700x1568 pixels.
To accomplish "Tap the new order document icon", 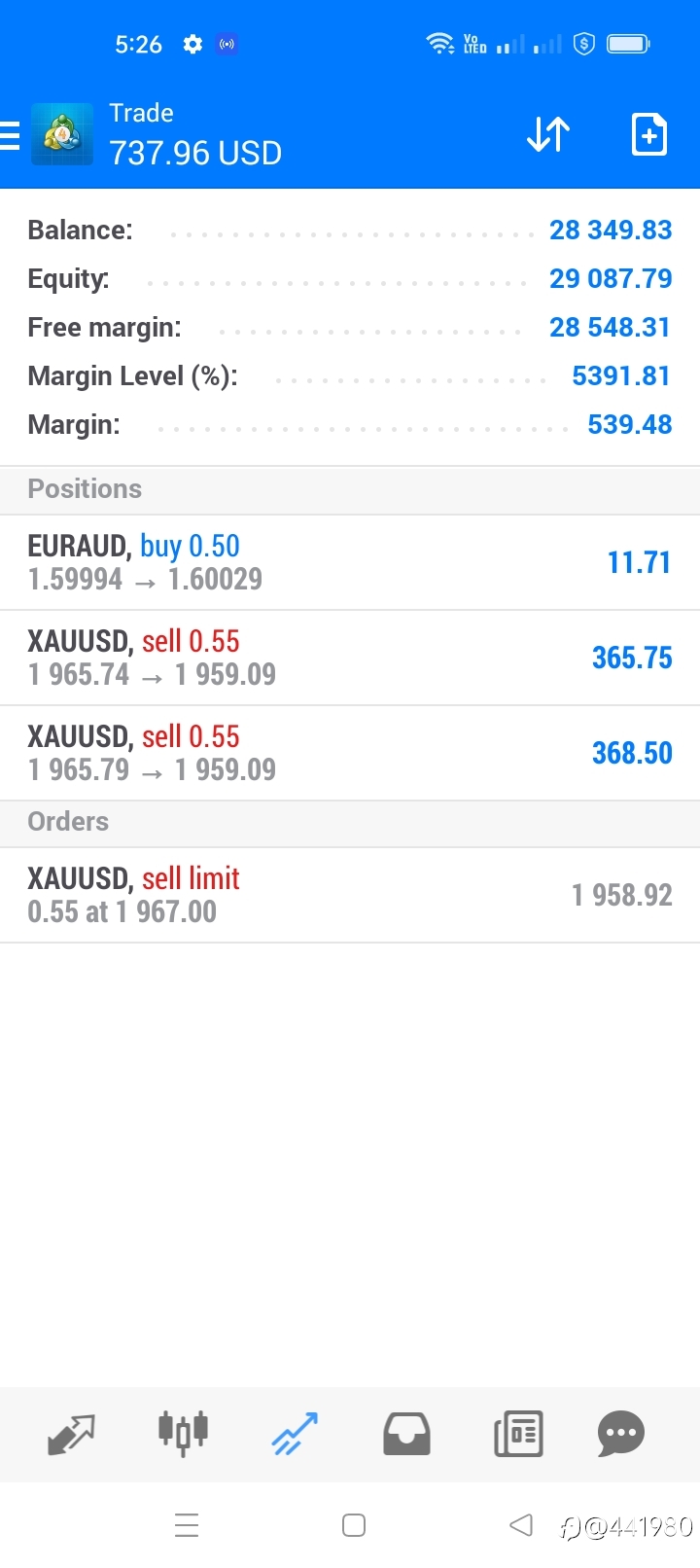I will [x=648, y=134].
